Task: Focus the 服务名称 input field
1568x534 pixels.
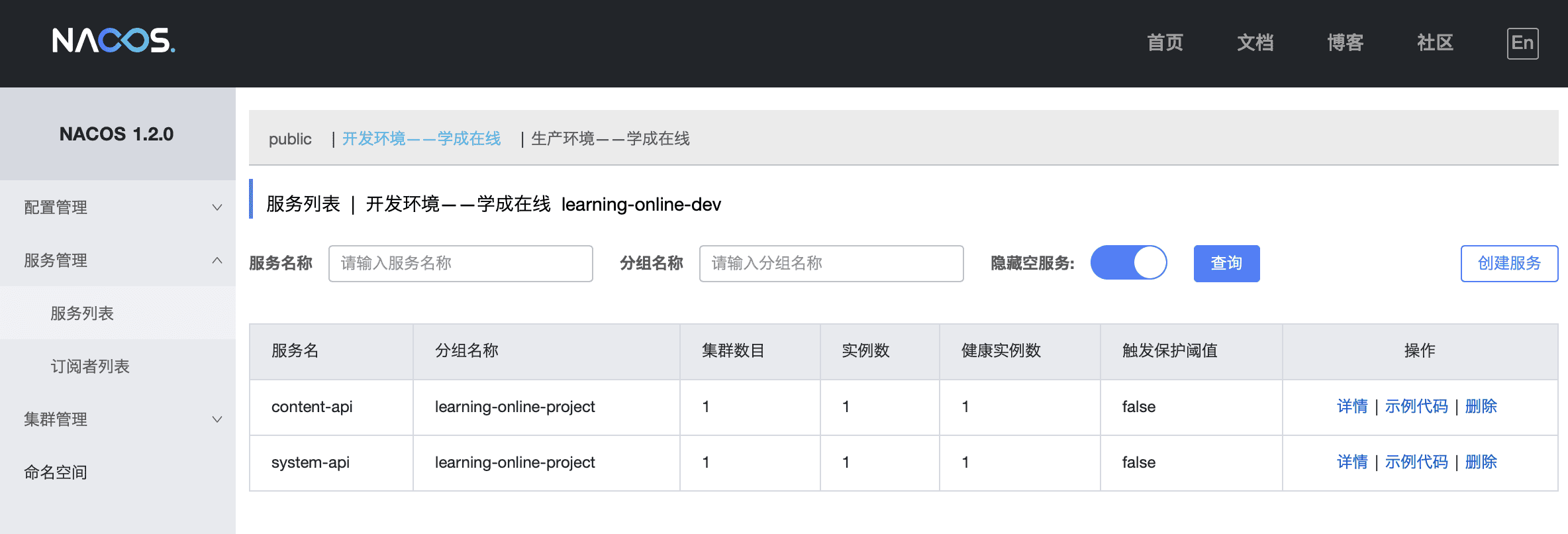Action: (x=461, y=264)
